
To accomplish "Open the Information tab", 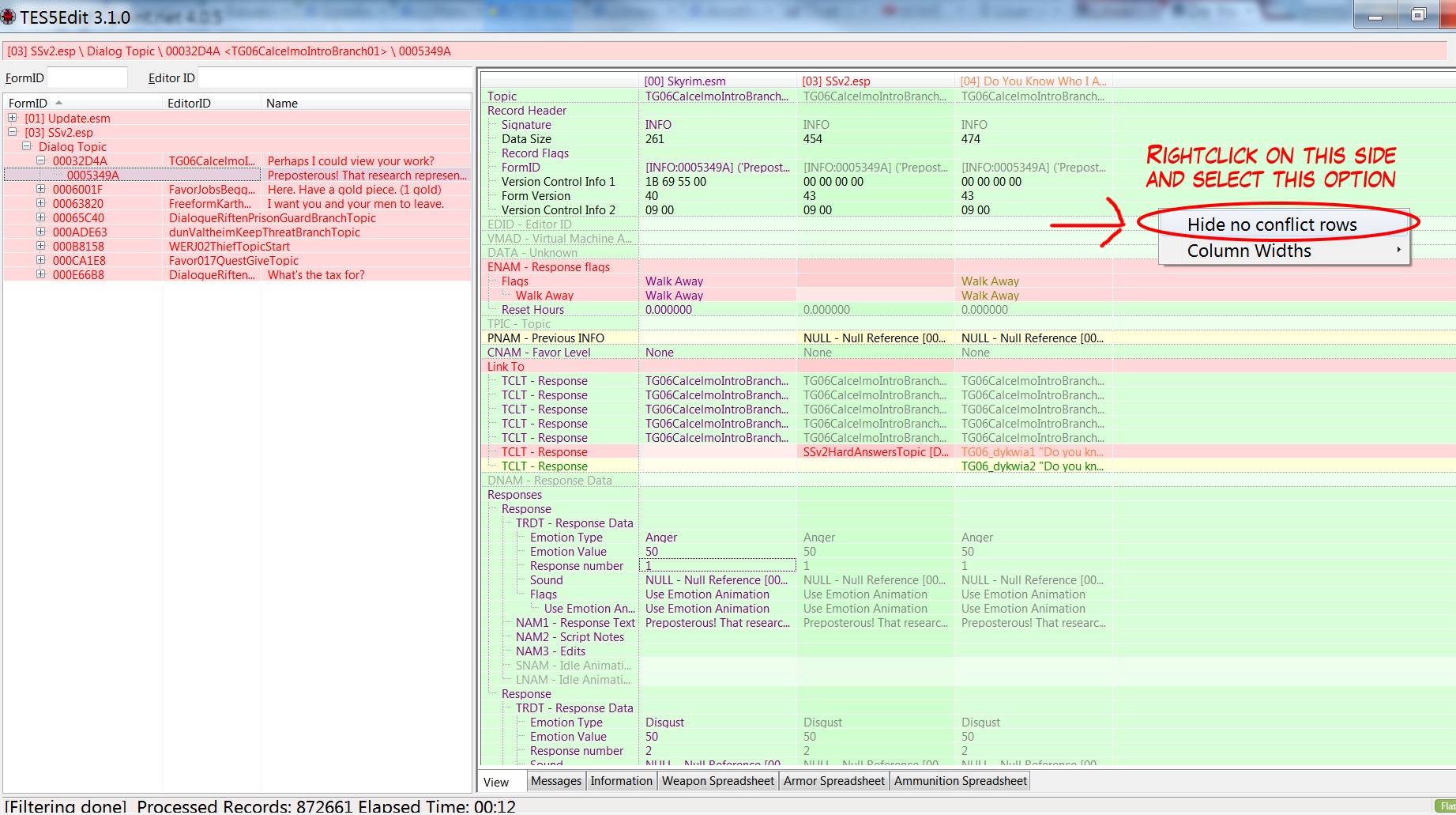I will (x=621, y=781).
